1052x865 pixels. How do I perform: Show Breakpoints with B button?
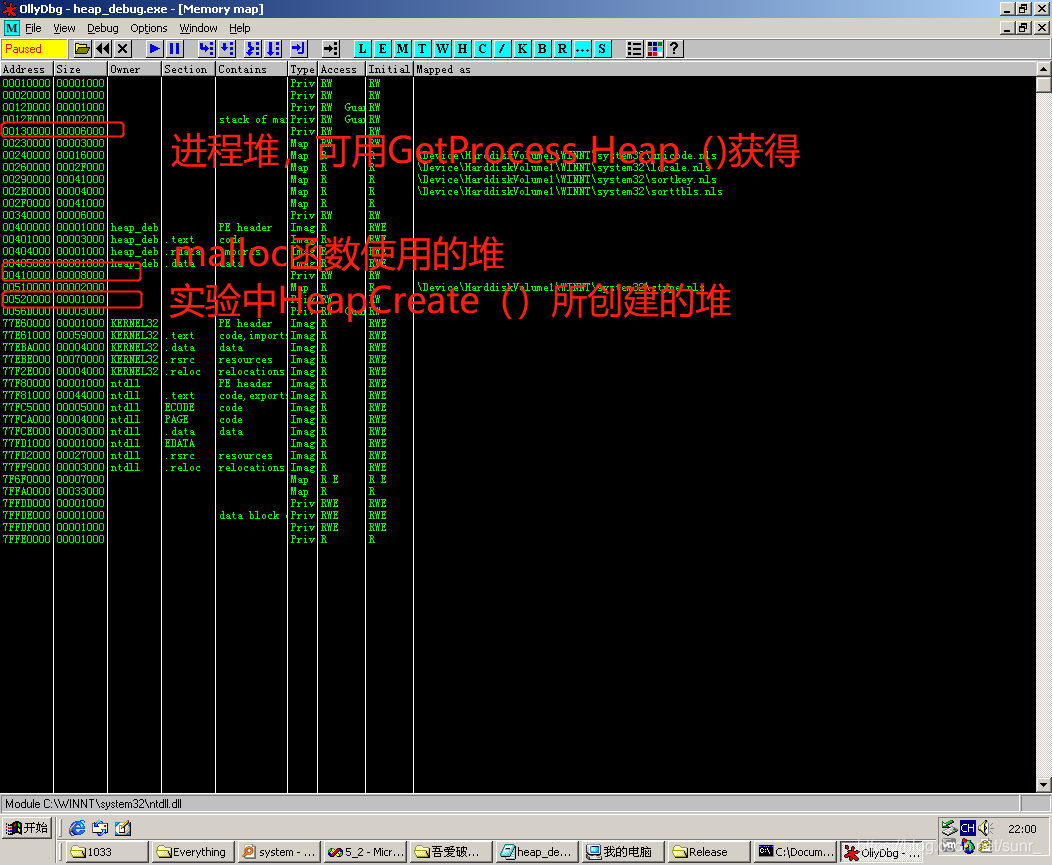coord(542,49)
